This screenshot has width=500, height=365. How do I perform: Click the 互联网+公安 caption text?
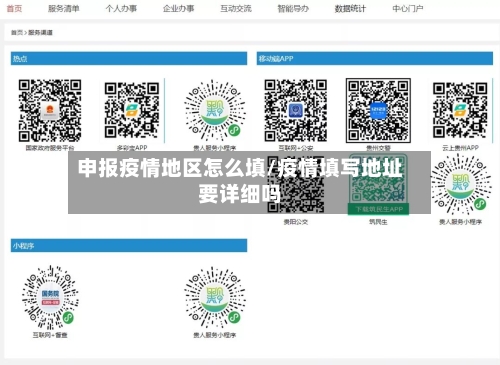click(x=296, y=148)
